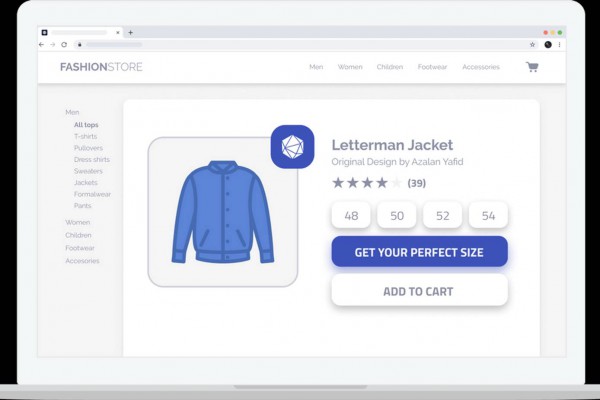This screenshot has width=600, height=400.
Task: Click Get Your Perfect Size button
Action: [x=419, y=252]
